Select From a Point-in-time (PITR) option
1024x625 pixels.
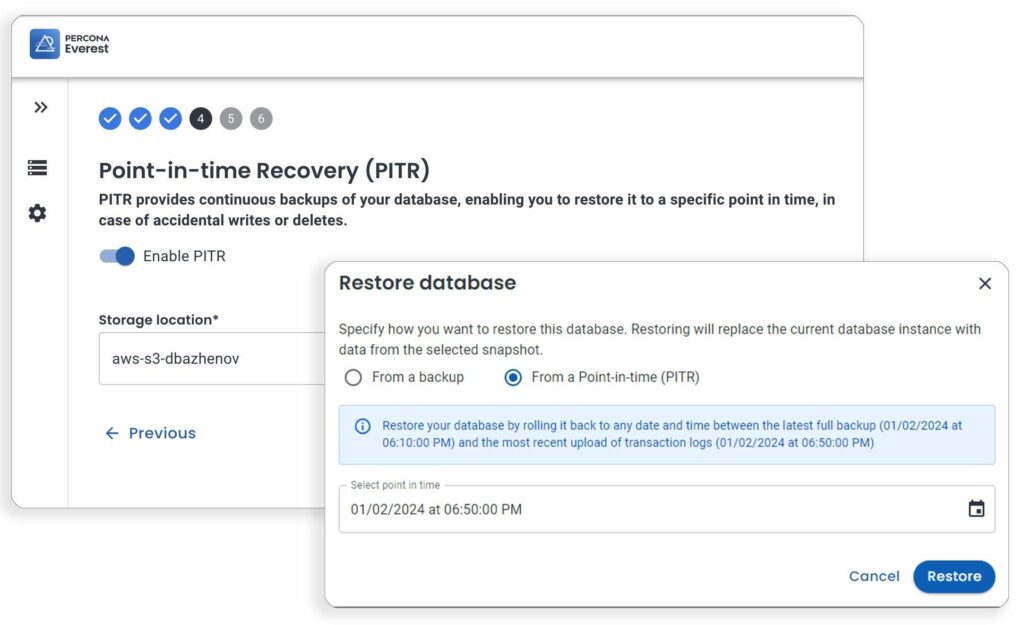513,378
